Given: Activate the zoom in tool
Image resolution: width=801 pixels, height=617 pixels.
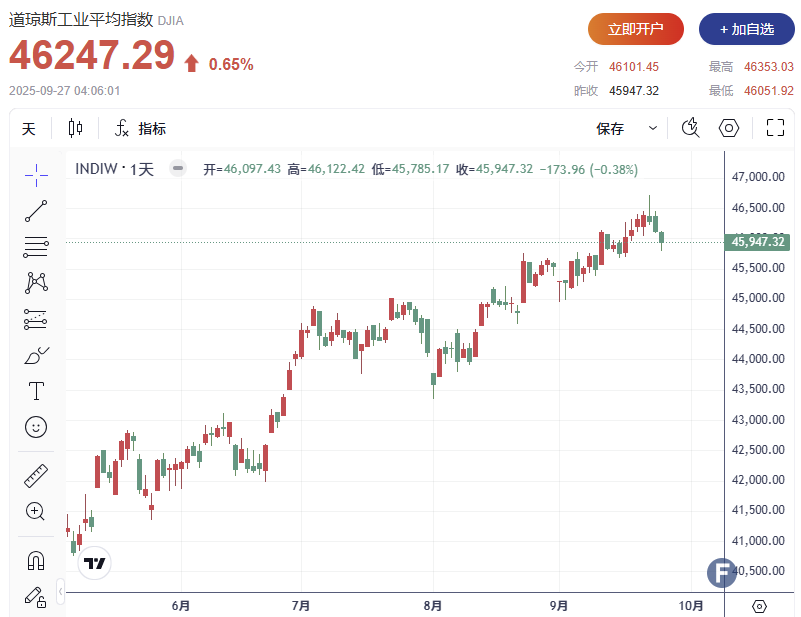Looking at the screenshot, I should coord(36,511).
